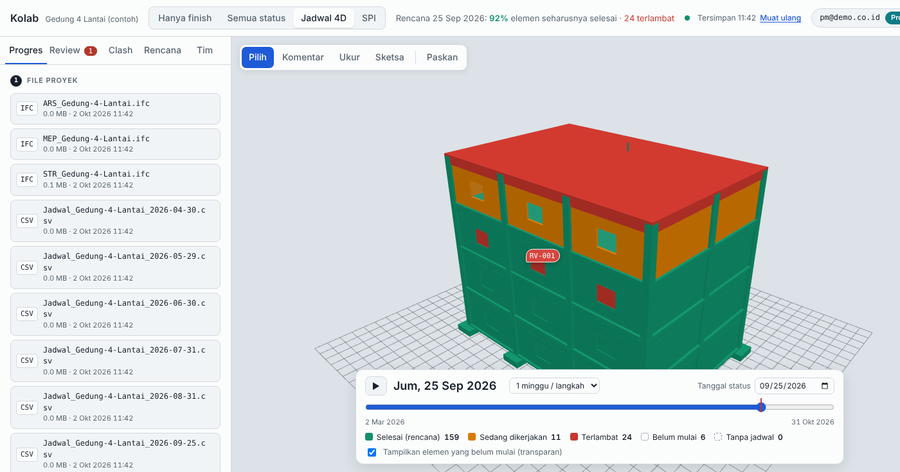This screenshot has width=900, height=472.
Task: Click the CSV badge of Jadwal 2026-07-31 file
Action: click(27, 361)
